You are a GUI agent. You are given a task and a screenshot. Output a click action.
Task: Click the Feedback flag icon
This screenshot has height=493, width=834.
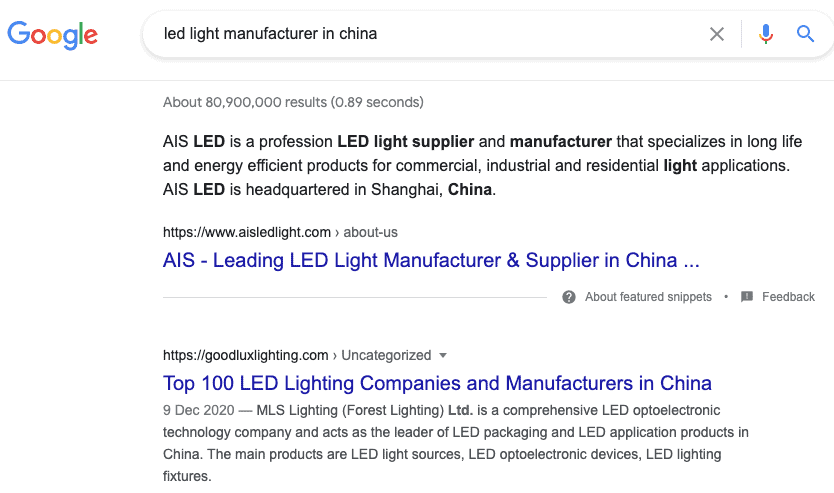(747, 297)
